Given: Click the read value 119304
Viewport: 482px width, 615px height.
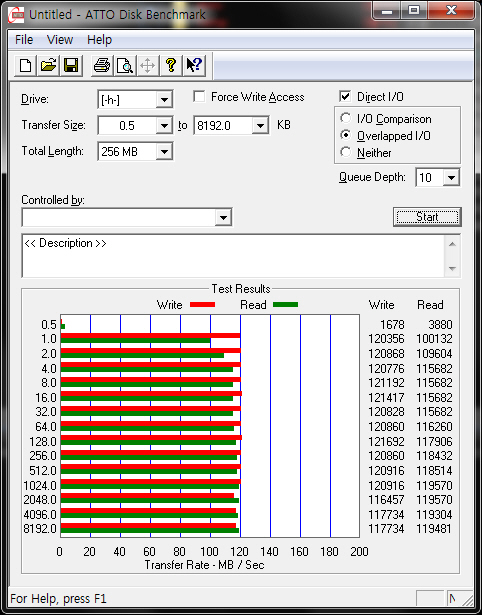Looking at the screenshot, I should [x=434, y=514].
